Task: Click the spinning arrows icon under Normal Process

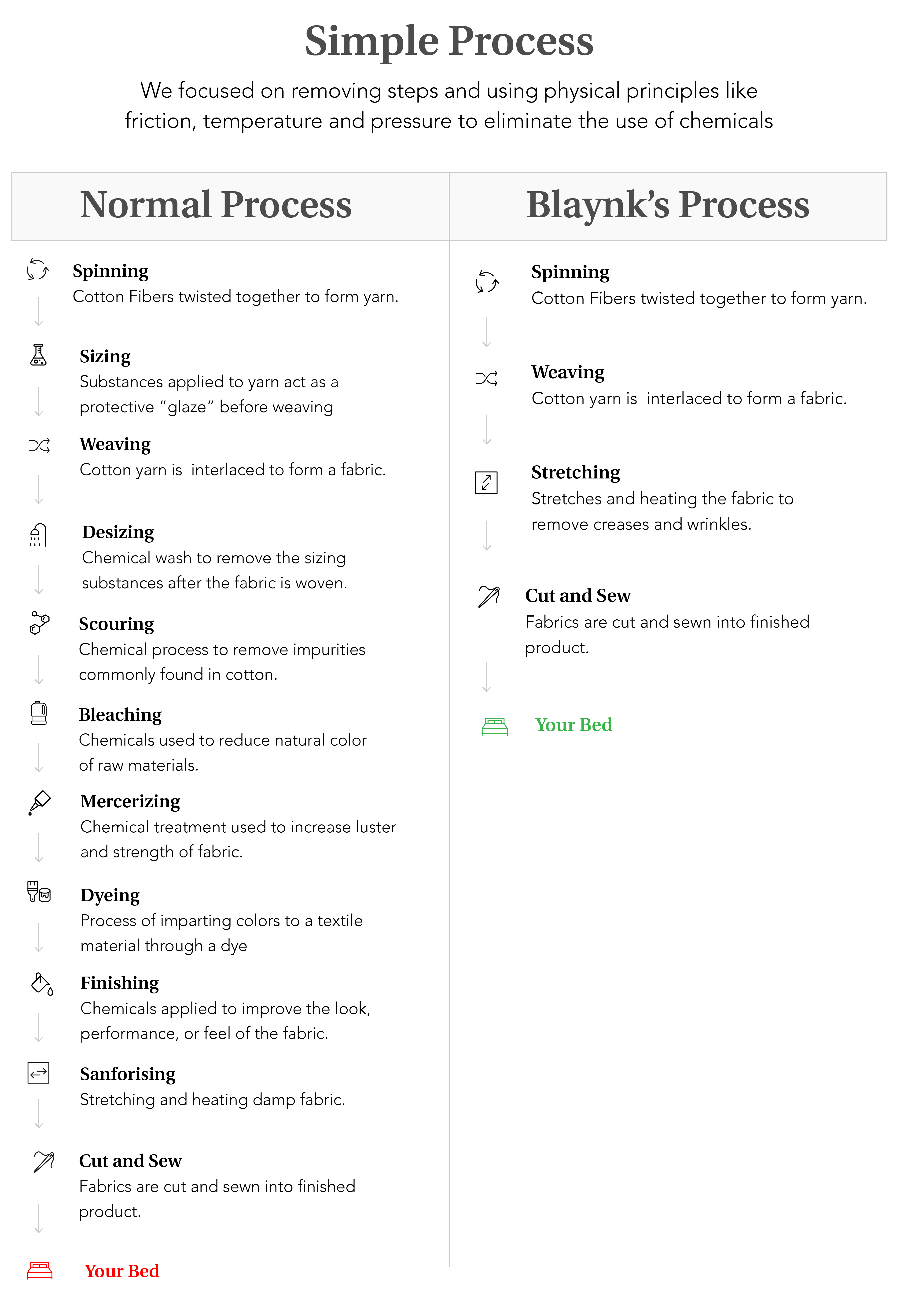Action: [38, 269]
